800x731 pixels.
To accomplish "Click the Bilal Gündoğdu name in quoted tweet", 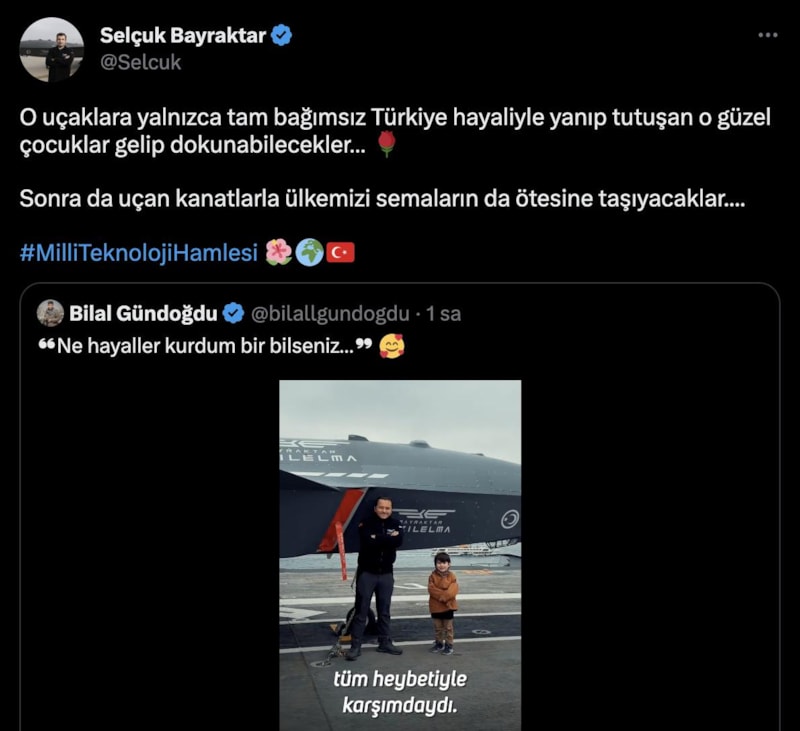I will [143, 313].
